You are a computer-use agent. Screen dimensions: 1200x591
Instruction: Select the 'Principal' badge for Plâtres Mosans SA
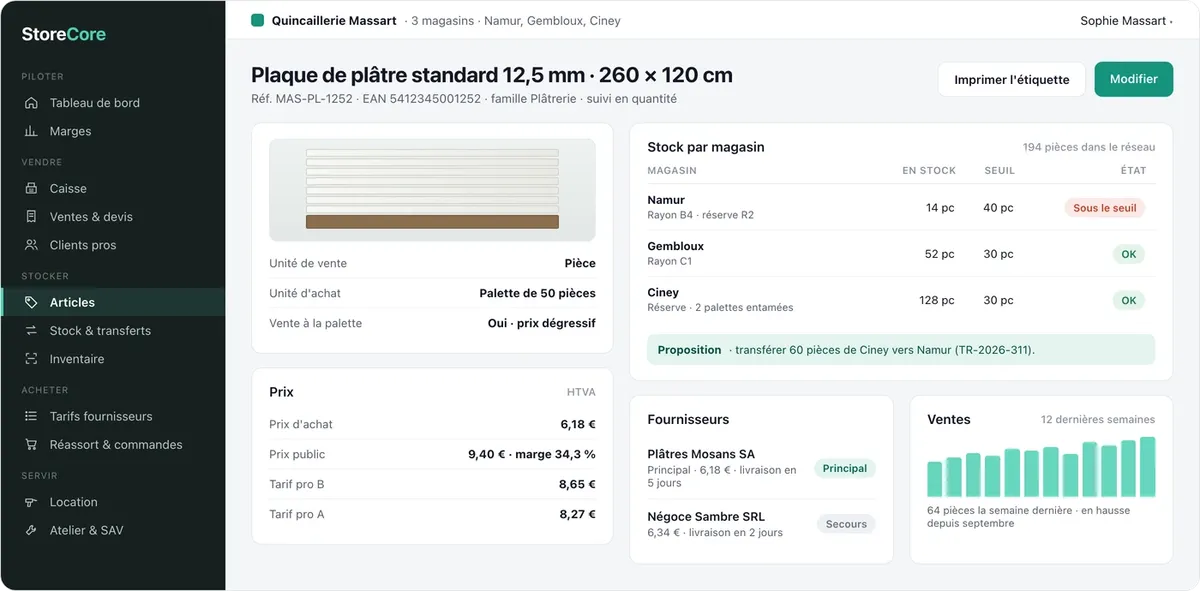pyautogui.click(x=845, y=468)
